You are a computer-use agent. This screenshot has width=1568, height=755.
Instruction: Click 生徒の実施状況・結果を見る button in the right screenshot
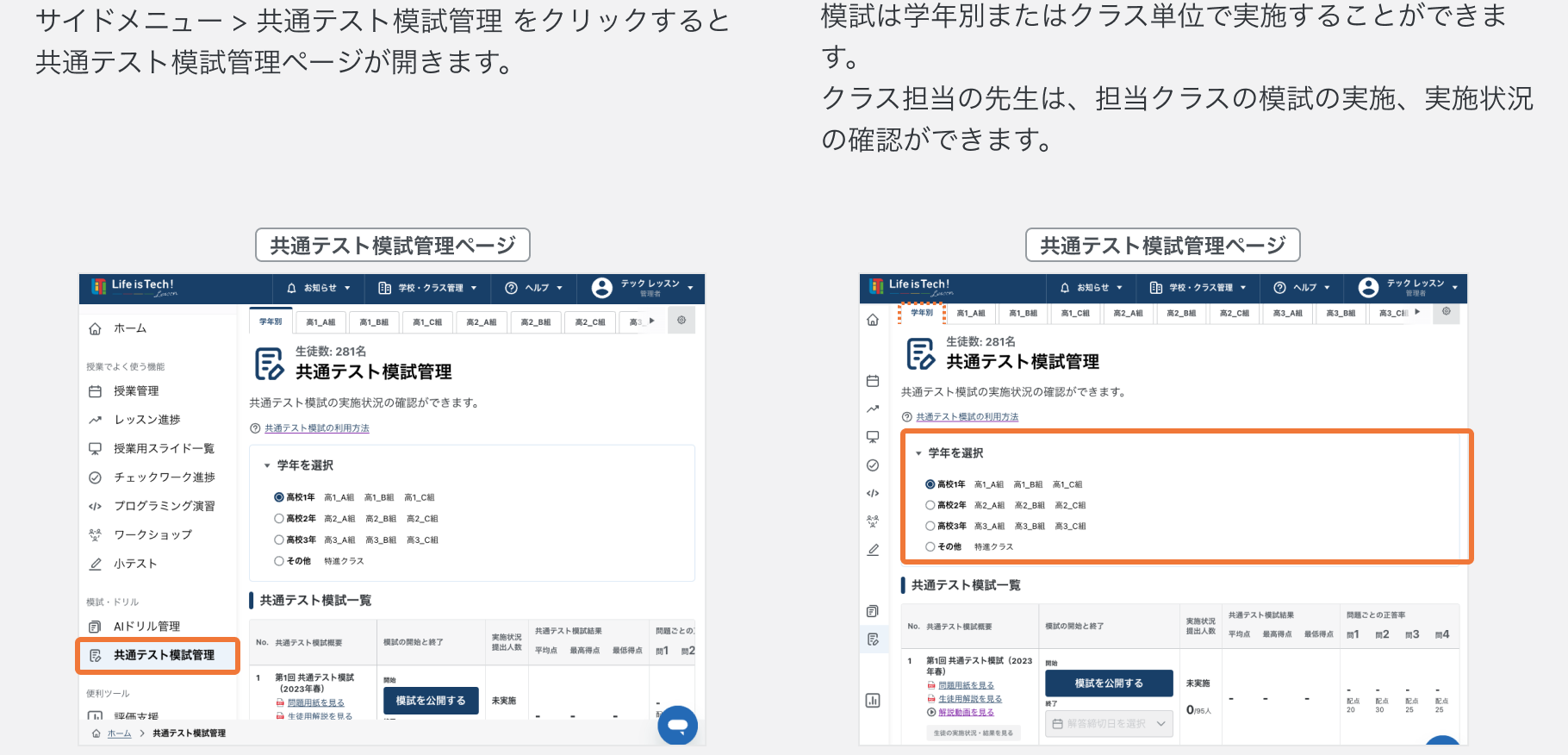974,733
